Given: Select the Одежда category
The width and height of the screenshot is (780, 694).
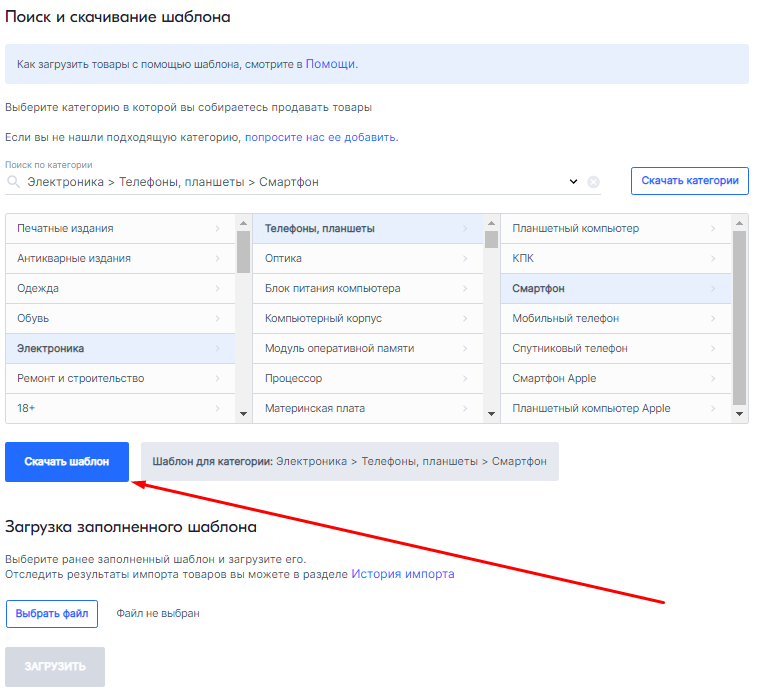Looking at the screenshot, I should (x=120, y=289).
